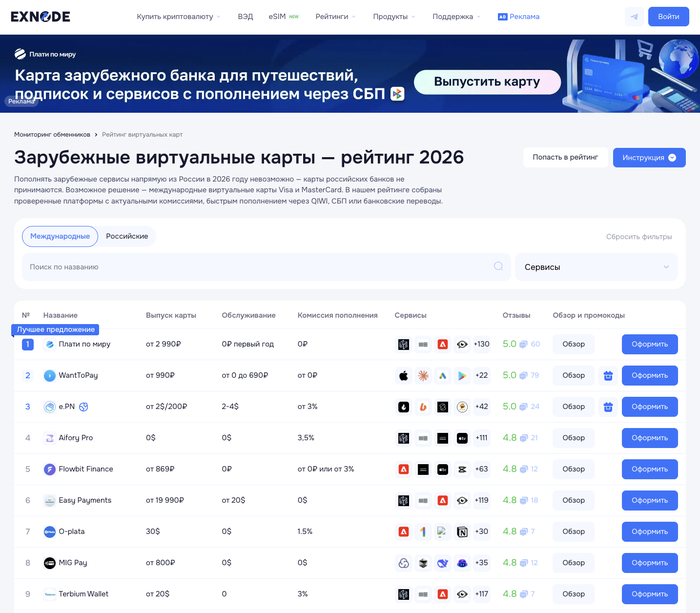The height and width of the screenshot is (613, 700).
Task: Click the Flowbit Finance logo icon
Action: [50, 469]
